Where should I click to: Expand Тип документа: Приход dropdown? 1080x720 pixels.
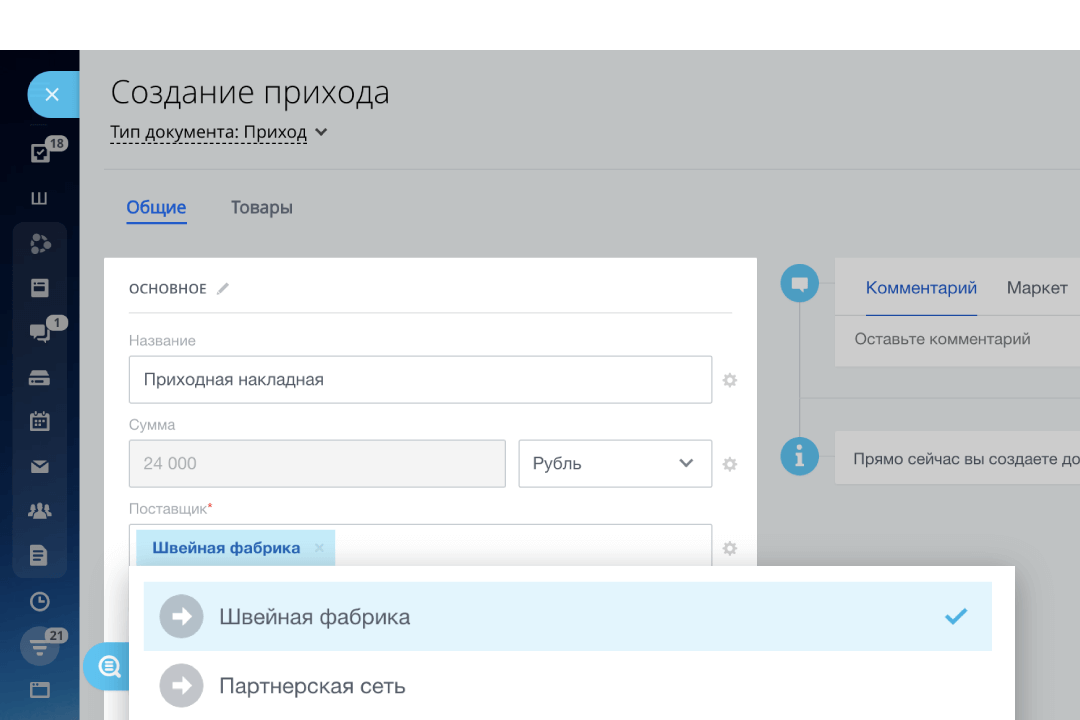coord(320,132)
